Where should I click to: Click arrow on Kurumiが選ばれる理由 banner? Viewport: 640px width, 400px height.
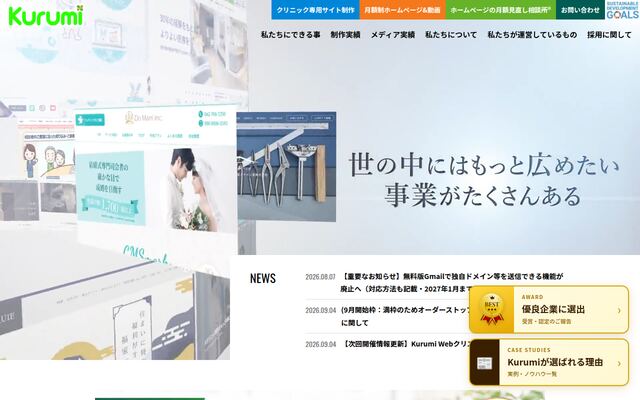[619, 363]
